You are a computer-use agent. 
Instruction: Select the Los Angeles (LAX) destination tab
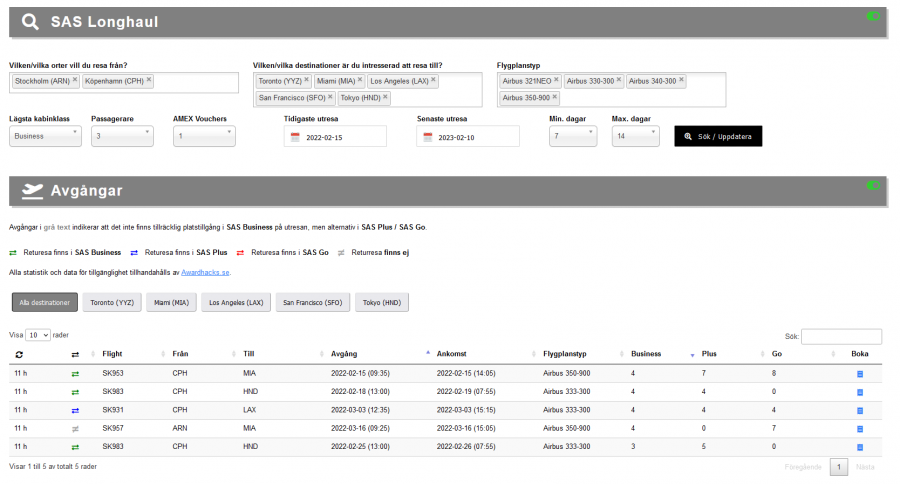pos(235,302)
